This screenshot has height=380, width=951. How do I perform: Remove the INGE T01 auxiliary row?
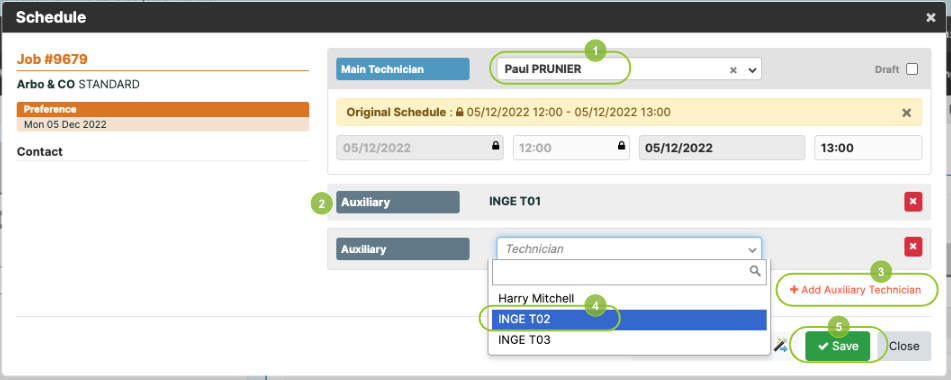click(x=913, y=202)
